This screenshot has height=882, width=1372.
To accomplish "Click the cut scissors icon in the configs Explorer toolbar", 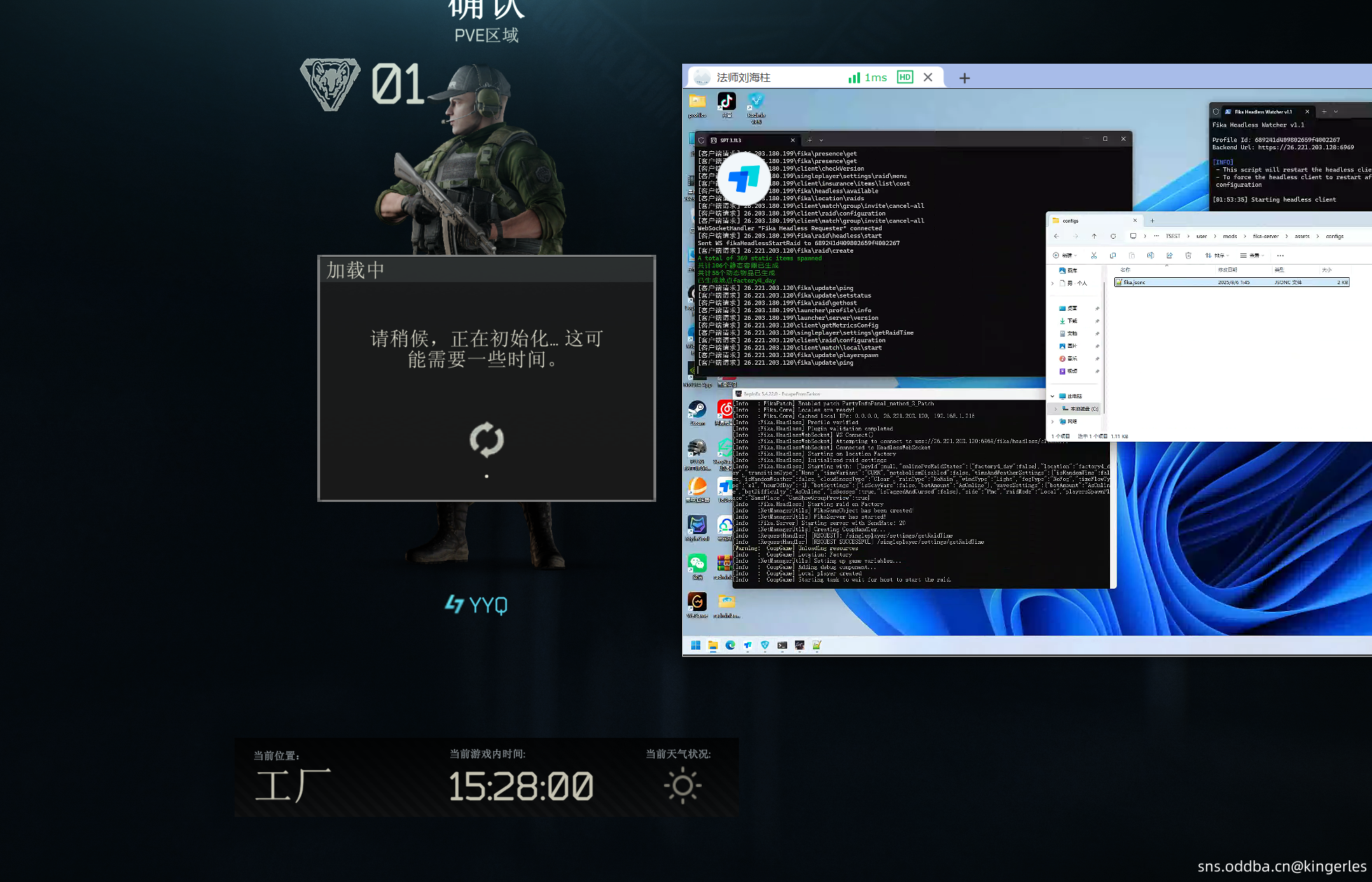I will pyautogui.click(x=1094, y=255).
